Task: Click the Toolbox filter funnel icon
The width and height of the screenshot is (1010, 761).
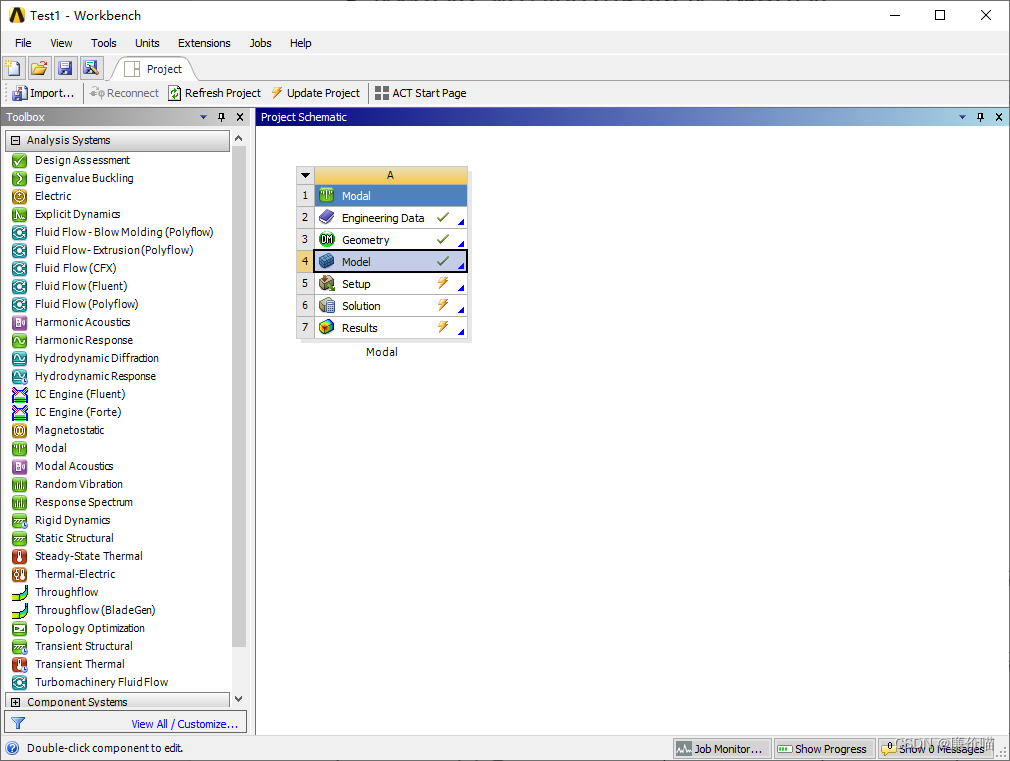Action: [x=18, y=724]
